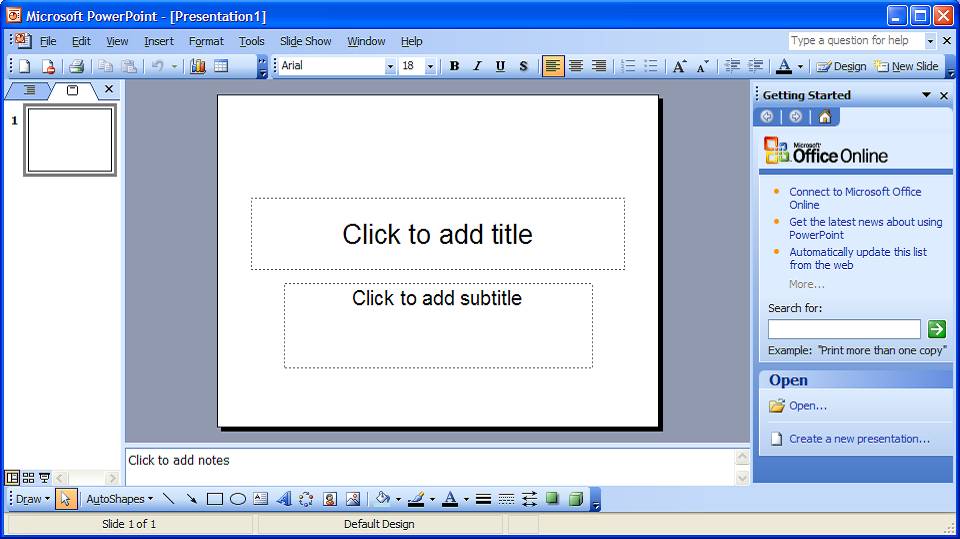Select the Rectangle shape tool
Image resolution: width=960 pixels, height=539 pixels.
coord(214,499)
